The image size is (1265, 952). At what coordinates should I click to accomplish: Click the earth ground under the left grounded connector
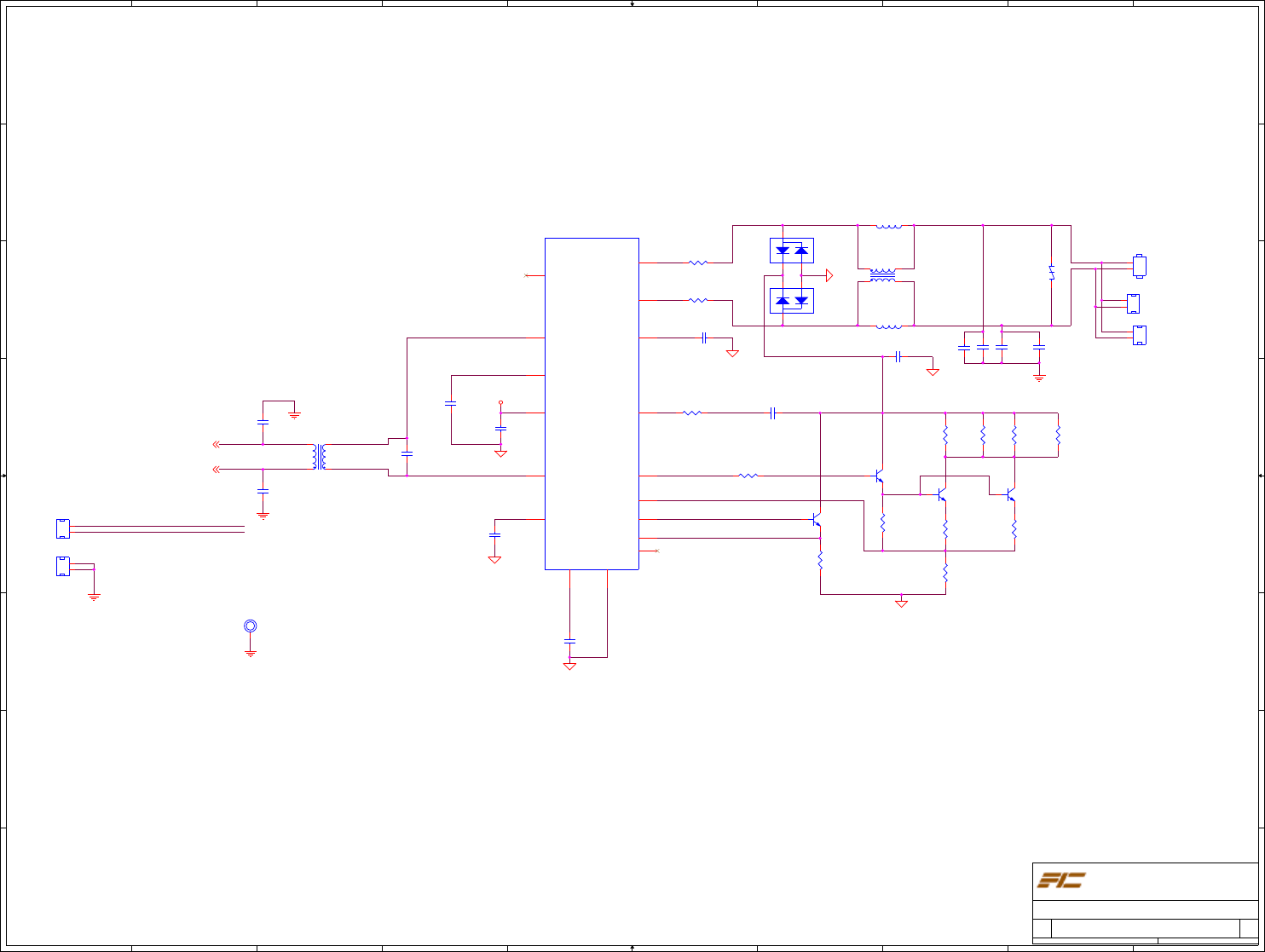(94, 597)
